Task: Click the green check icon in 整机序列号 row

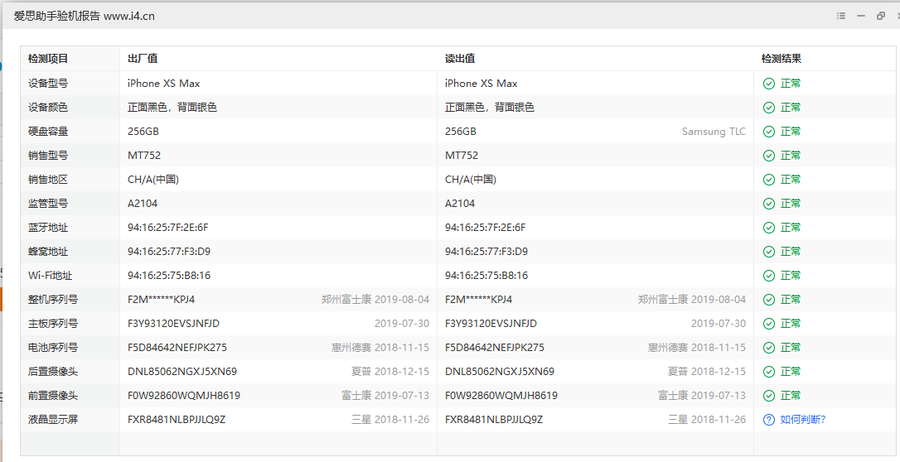Action: coord(769,300)
